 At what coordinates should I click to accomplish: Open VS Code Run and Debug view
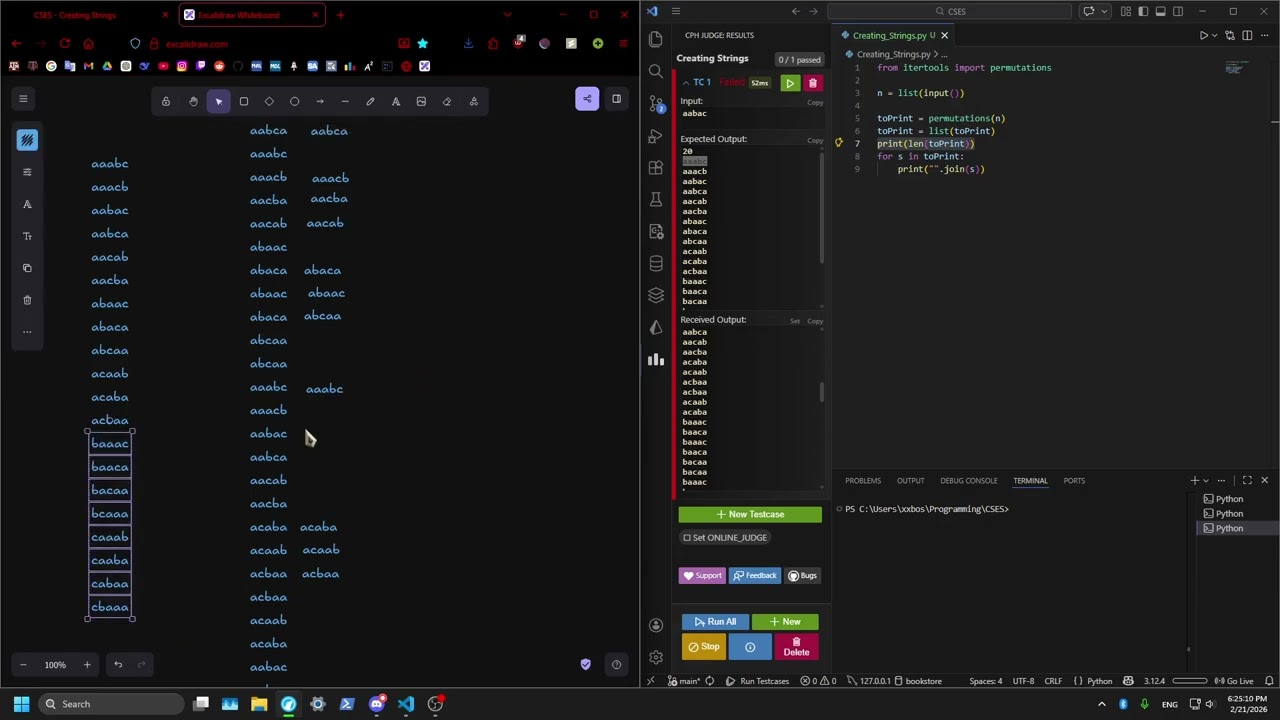[x=656, y=135]
